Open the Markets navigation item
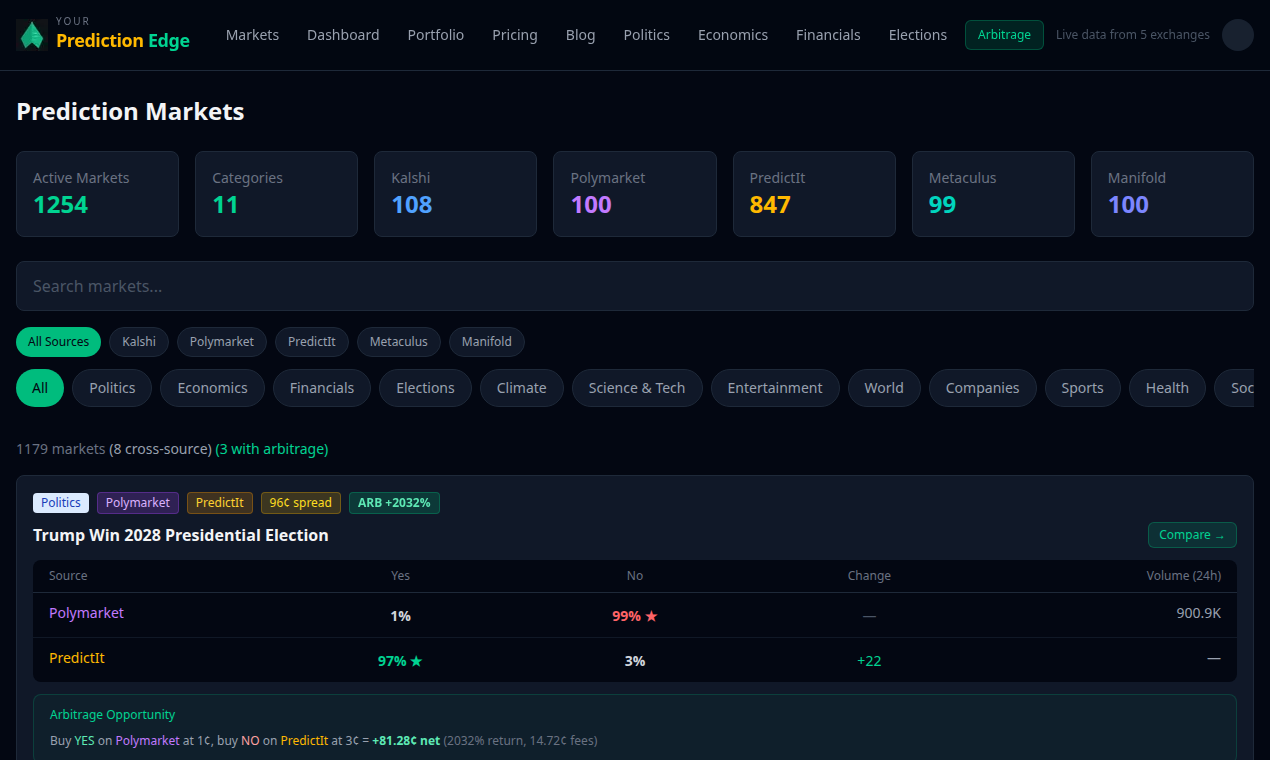Viewport: 1270px width, 760px height. [252, 34]
